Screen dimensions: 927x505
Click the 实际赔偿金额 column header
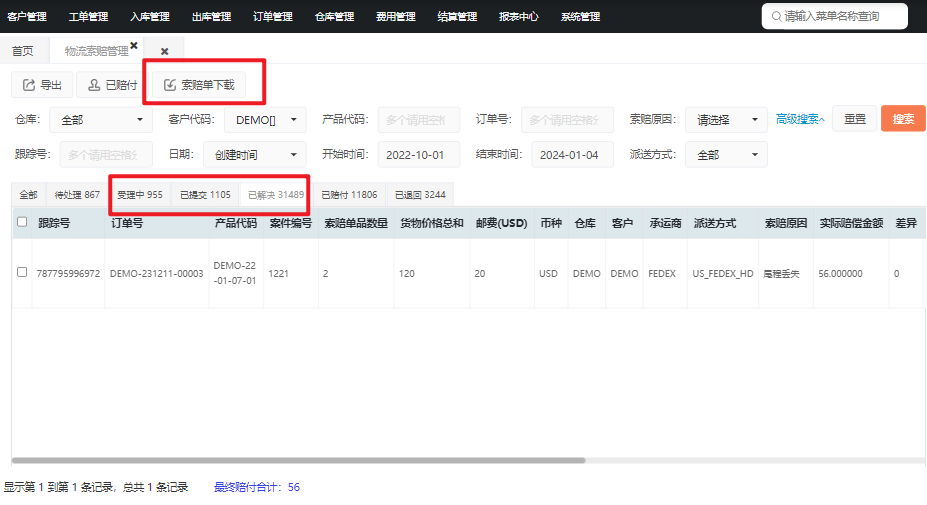851,224
